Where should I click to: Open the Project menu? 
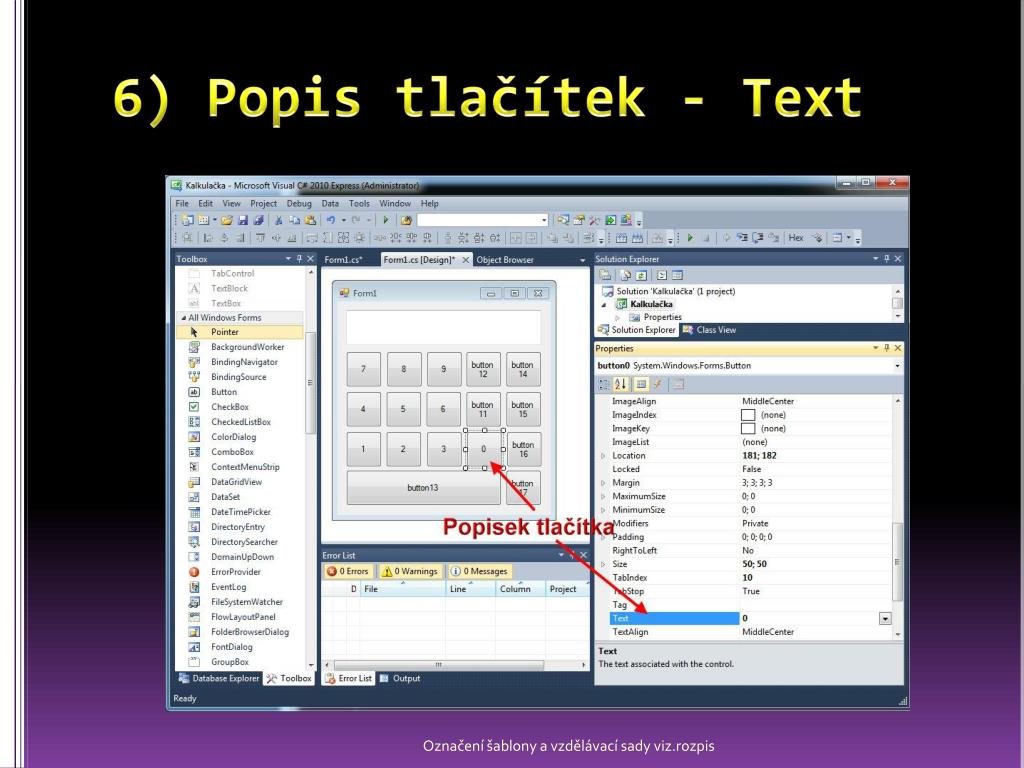(263, 204)
